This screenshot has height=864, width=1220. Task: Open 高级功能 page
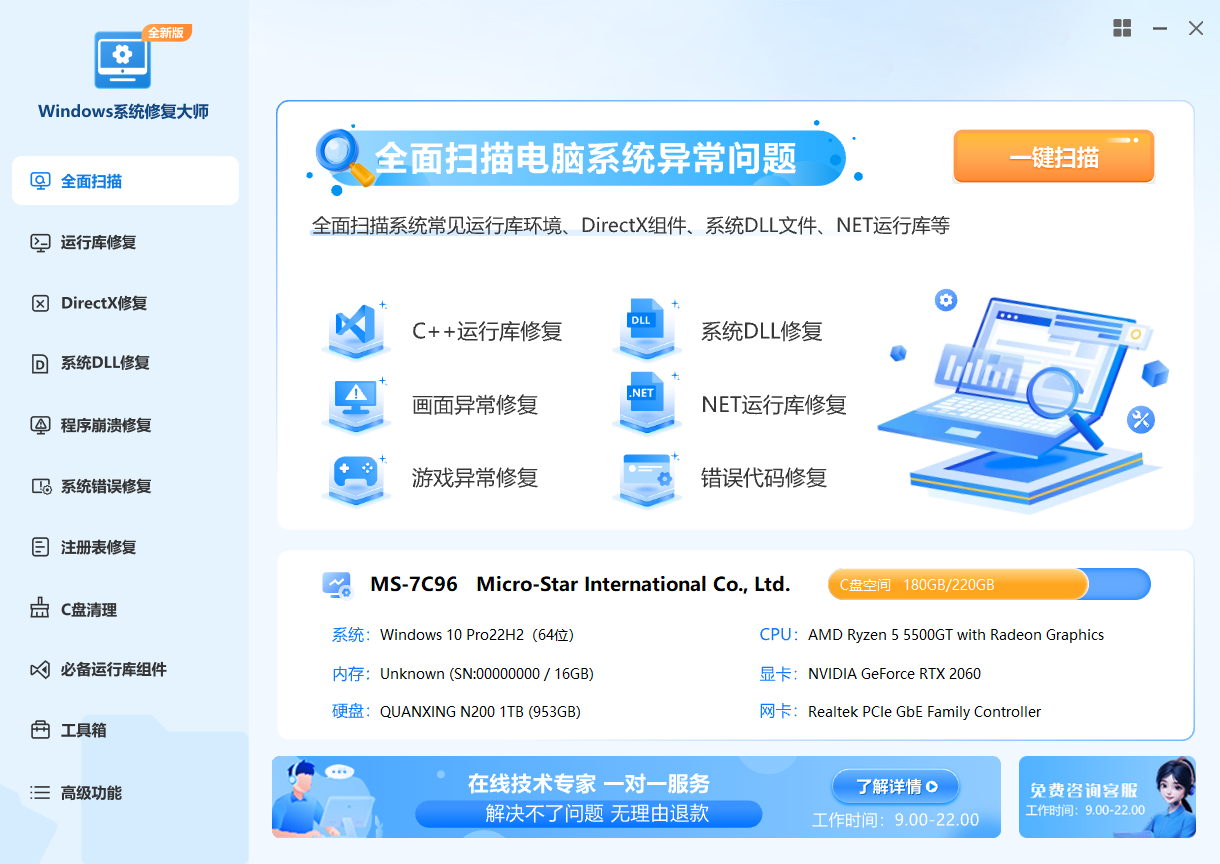coord(125,792)
